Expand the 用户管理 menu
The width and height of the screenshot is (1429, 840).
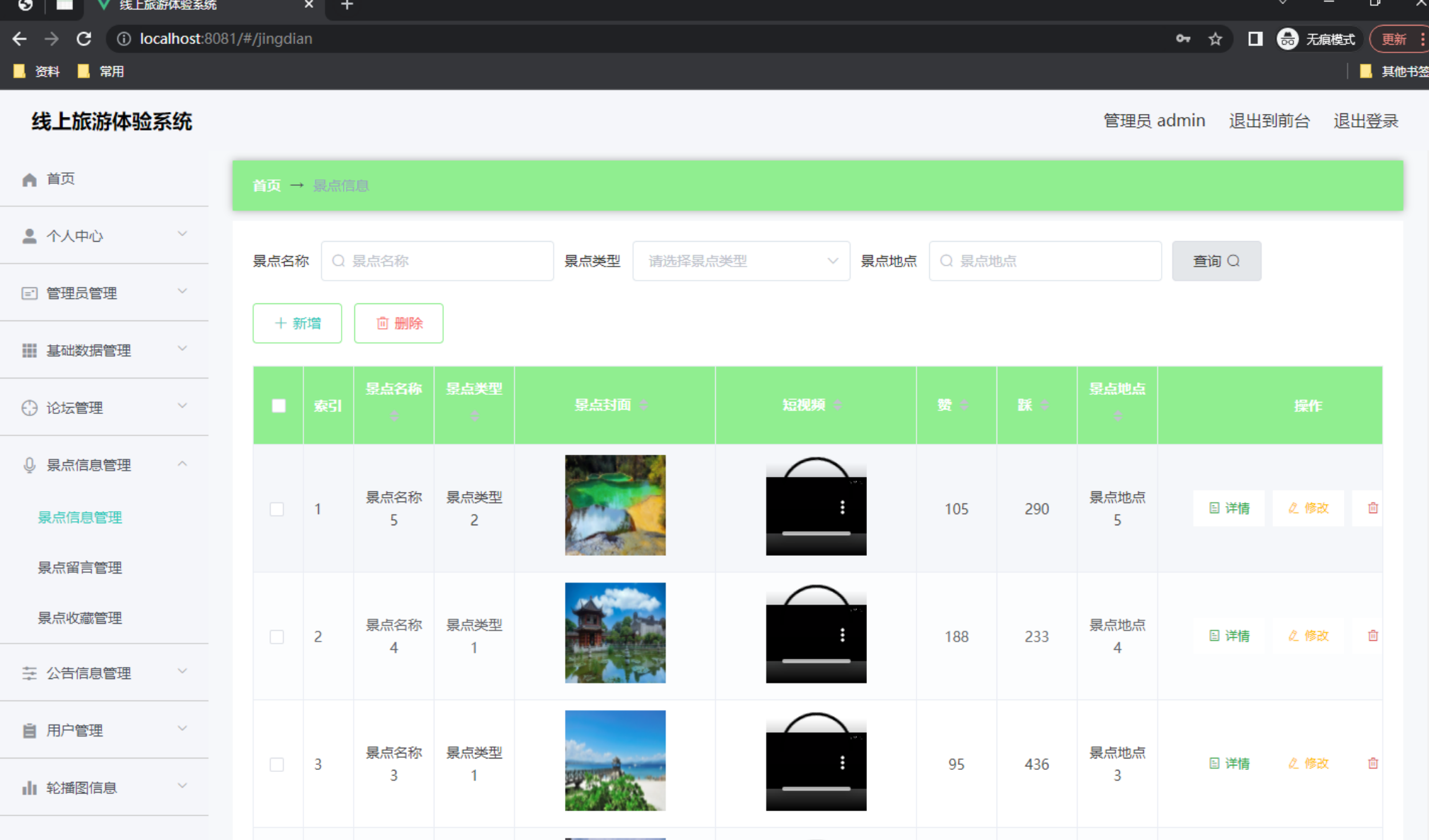click(x=104, y=730)
